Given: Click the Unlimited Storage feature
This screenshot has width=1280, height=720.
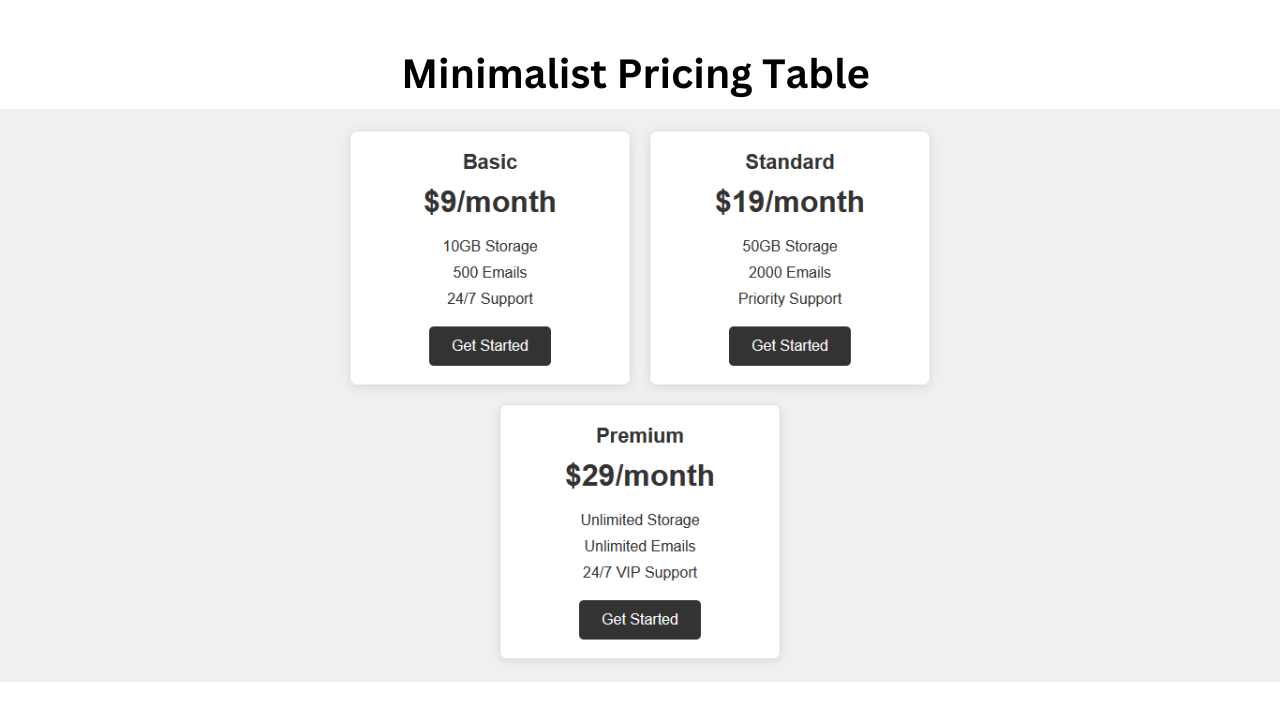Looking at the screenshot, I should pos(640,520).
